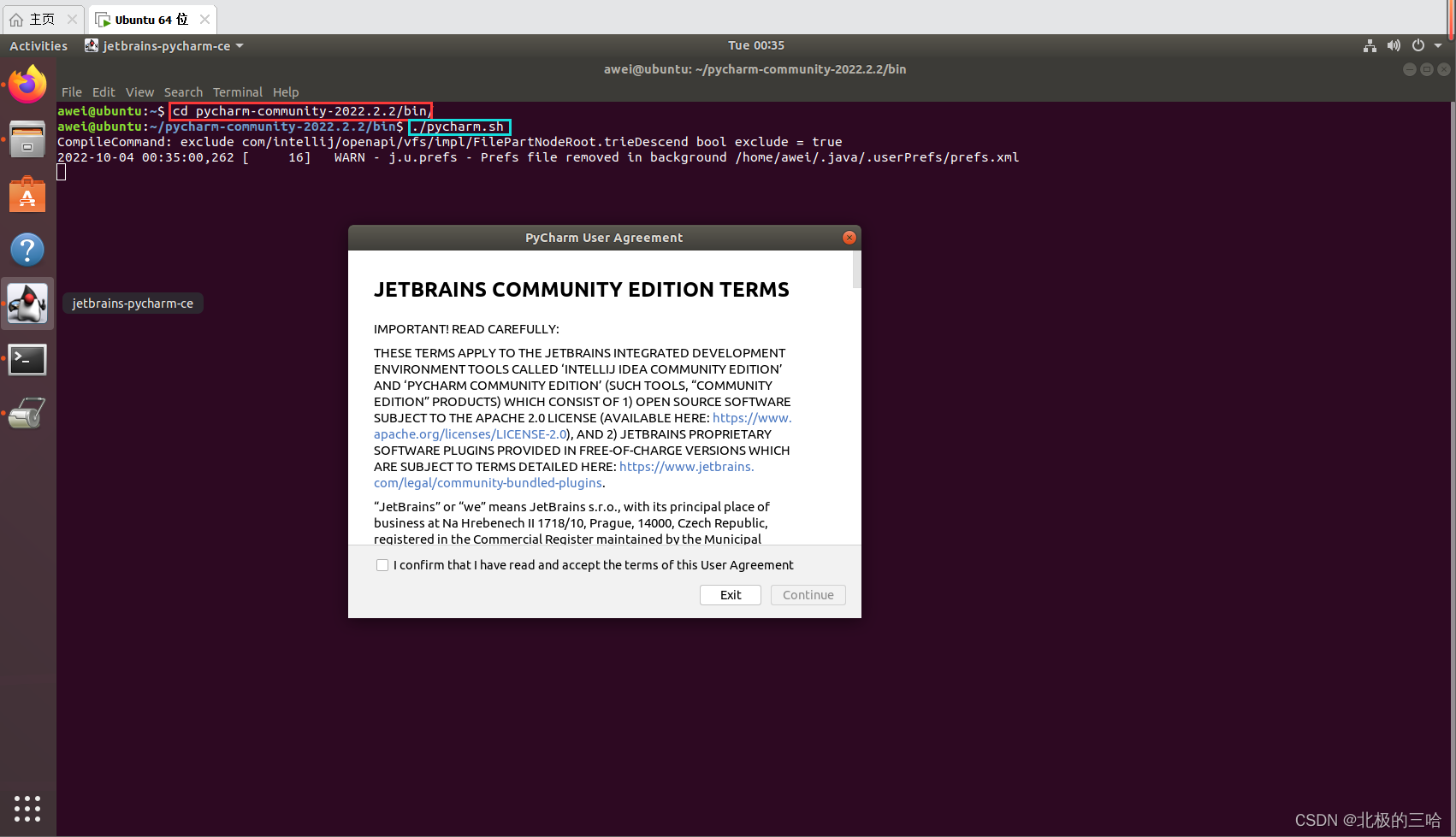Open the terminal Help menu
Viewport: 1456px width, 837px height.
[x=286, y=92]
